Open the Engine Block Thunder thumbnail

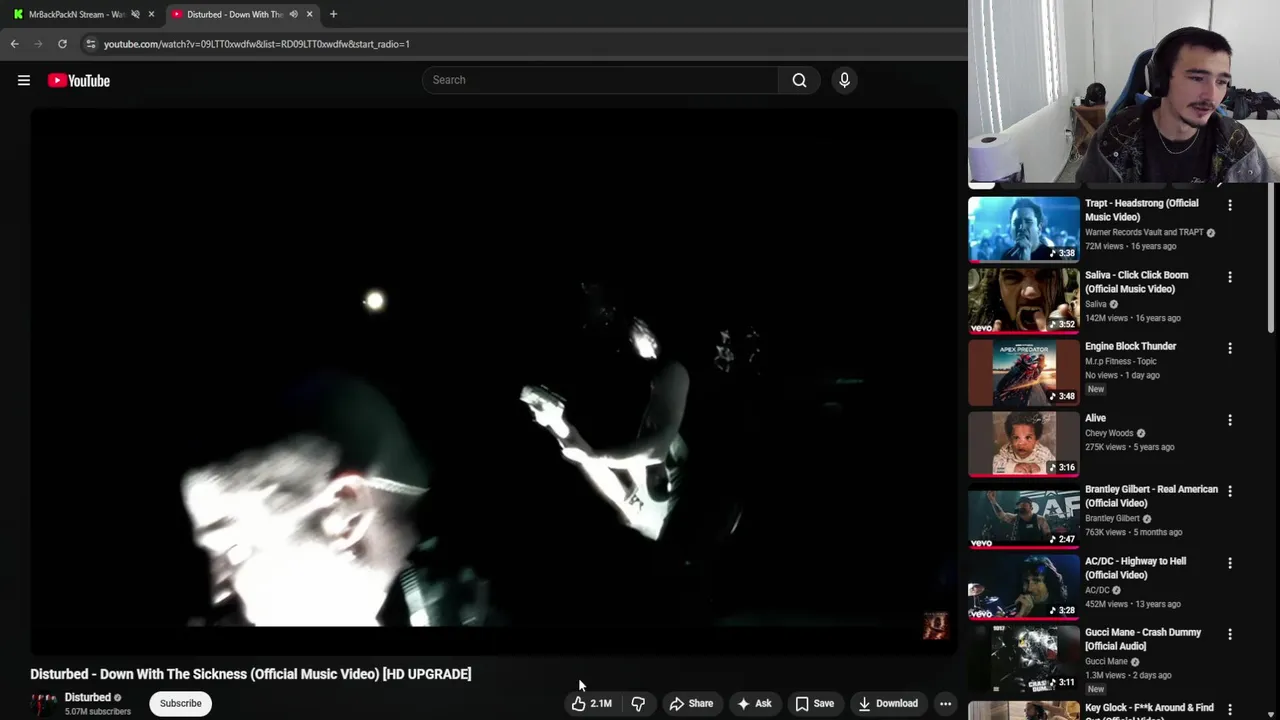pyautogui.click(x=1024, y=372)
